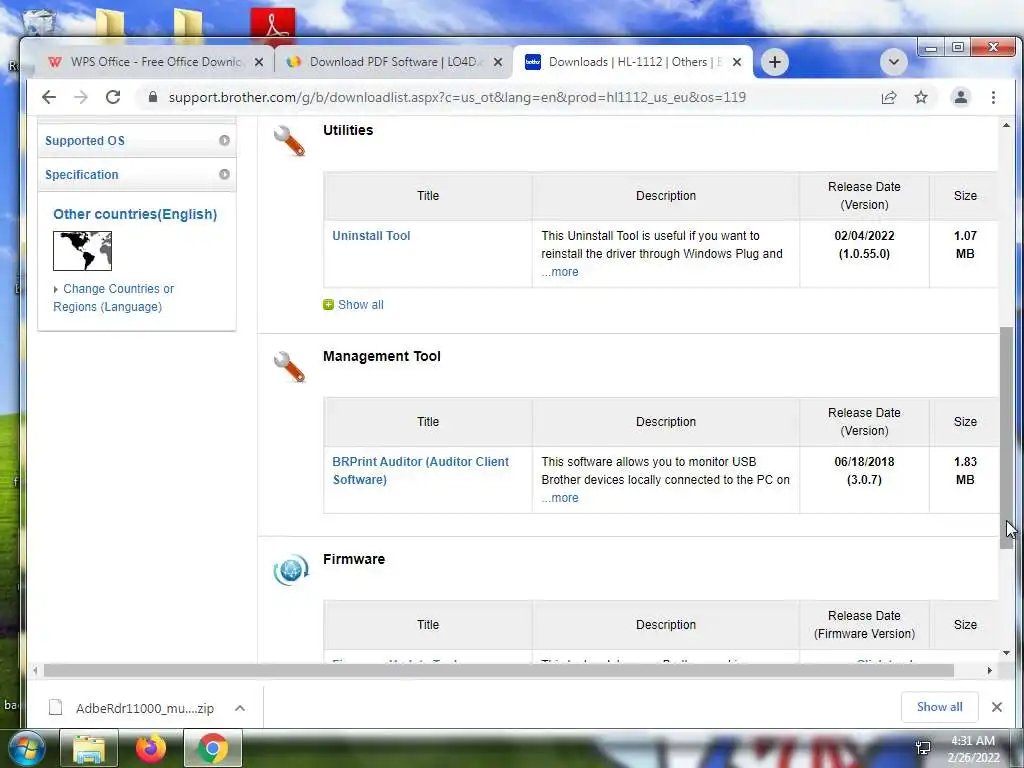Close the downloads bar
The width and height of the screenshot is (1024, 768).
pyautogui.click(x=997, y=707)
